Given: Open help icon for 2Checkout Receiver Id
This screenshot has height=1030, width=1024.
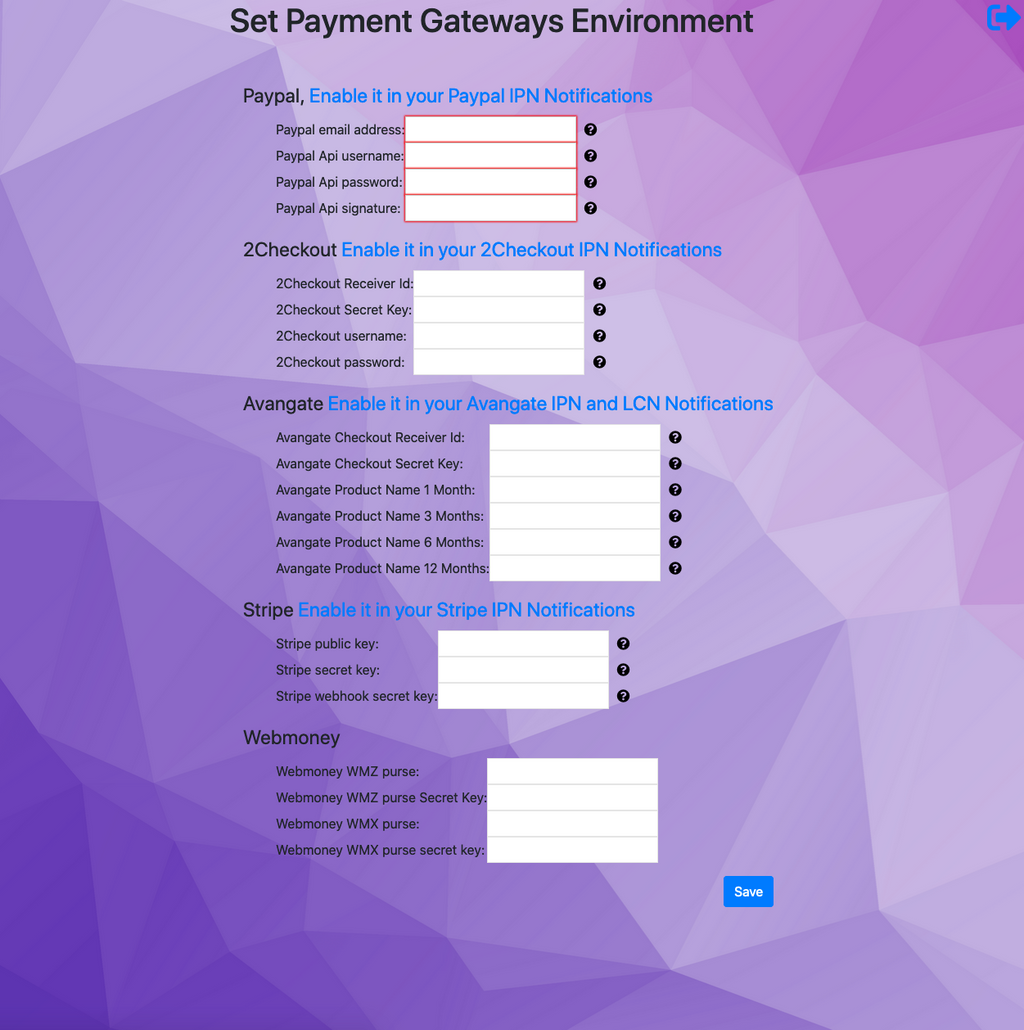Looking at the screenshot, I should [x=599, y=283].
